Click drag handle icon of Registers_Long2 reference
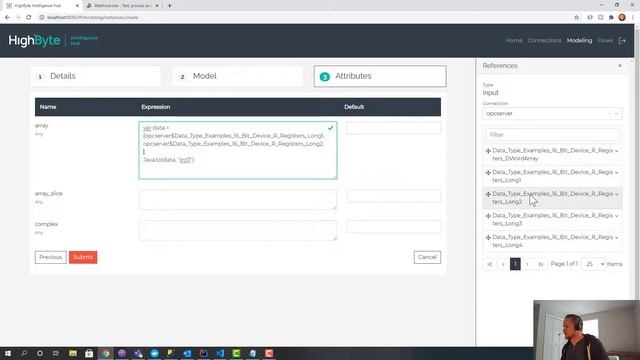The height and width of the screenshot is (360, 640). 488,194
